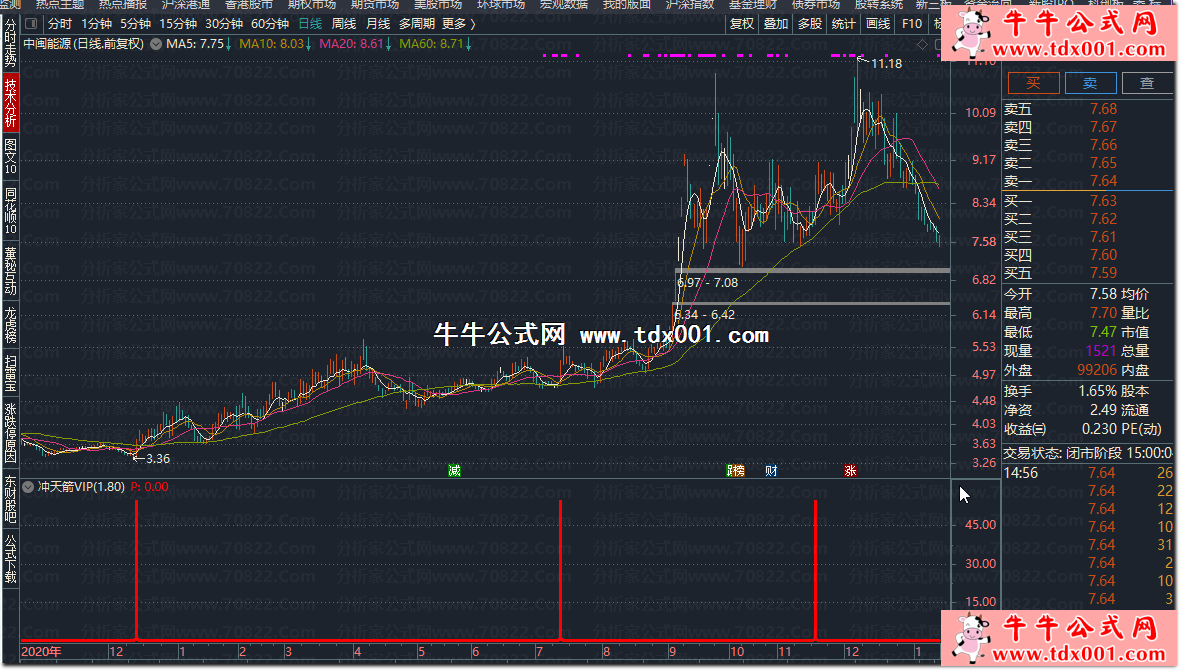Viewport: 1182px width, 671px height.
Task: Click the green 减 event marker
Action: [455, 470]
